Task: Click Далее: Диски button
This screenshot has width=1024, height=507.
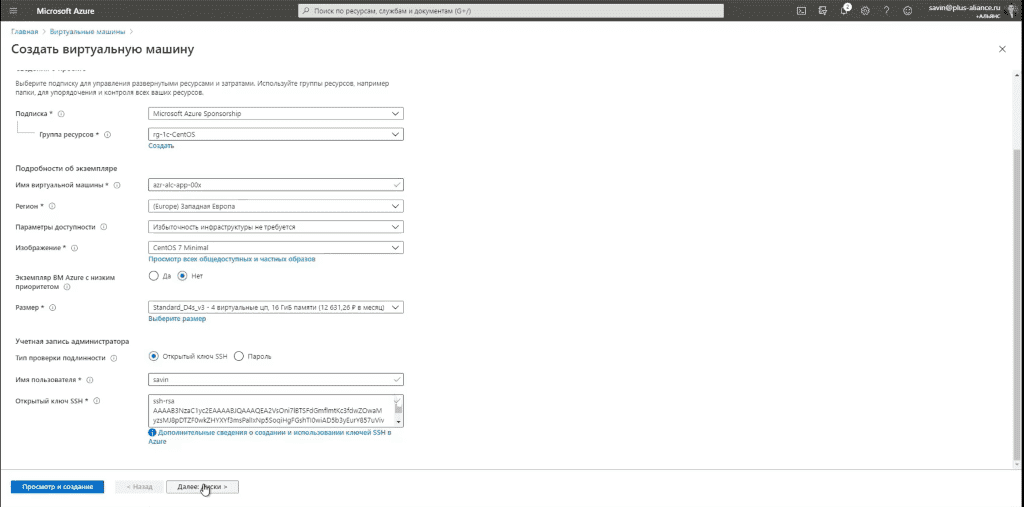Action: (x=202, y=487)
